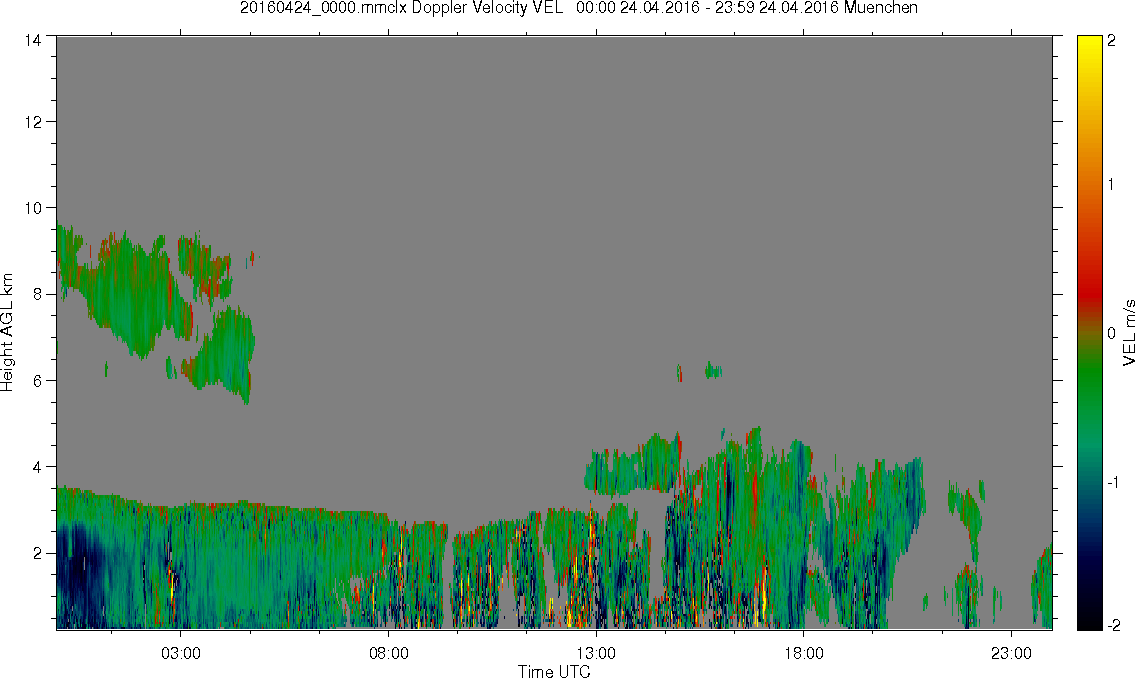Click the 'Time UTC' axis label
The image size is (1135, 678).
pos(554,671)
